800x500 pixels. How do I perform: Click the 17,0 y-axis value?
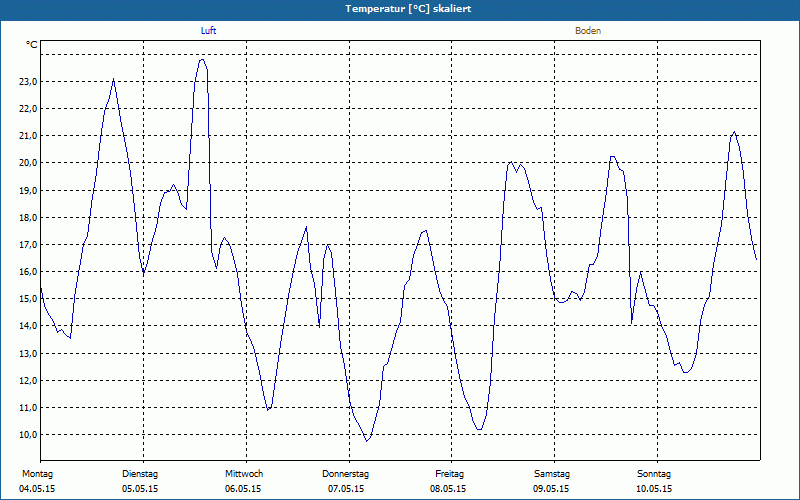[29, 244]
